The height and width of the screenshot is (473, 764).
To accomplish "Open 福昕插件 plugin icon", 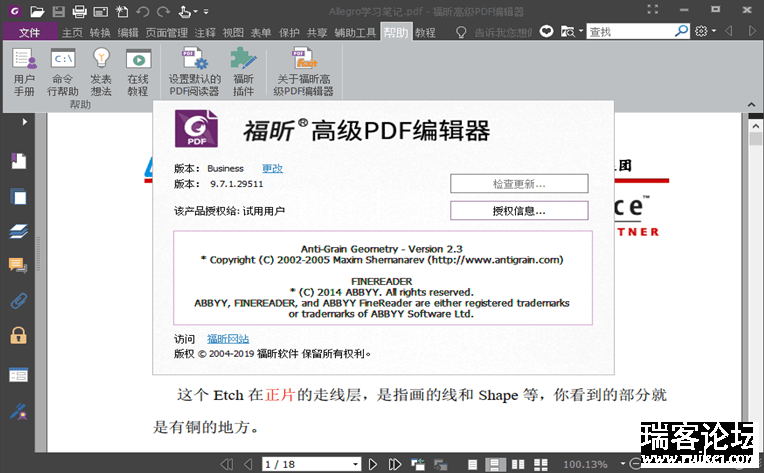I will coord(243,72).
